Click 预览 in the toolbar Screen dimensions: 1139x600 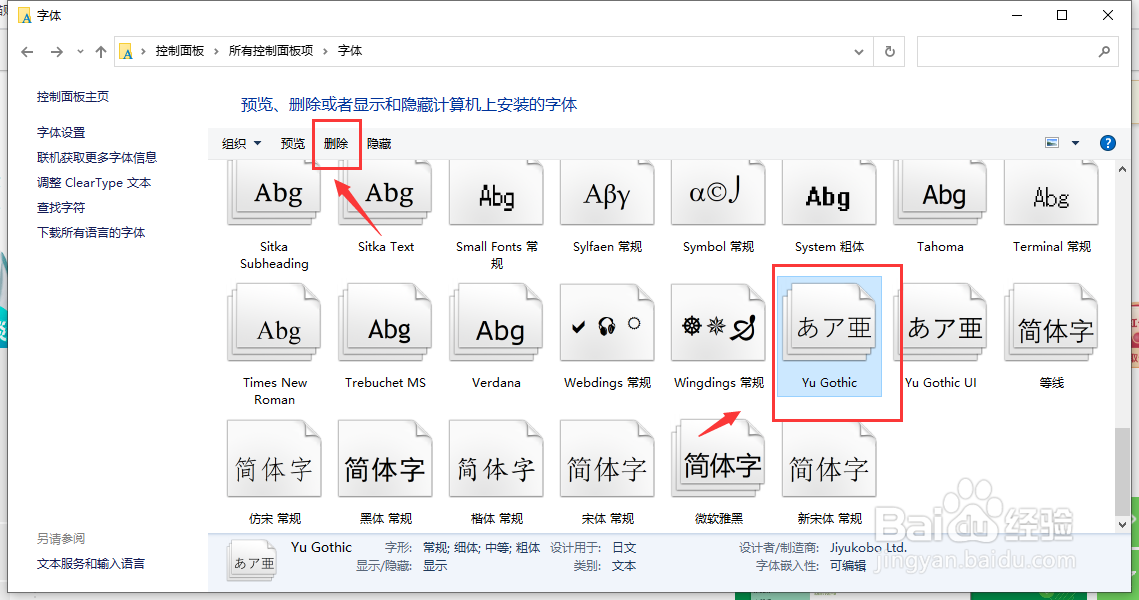293,144
